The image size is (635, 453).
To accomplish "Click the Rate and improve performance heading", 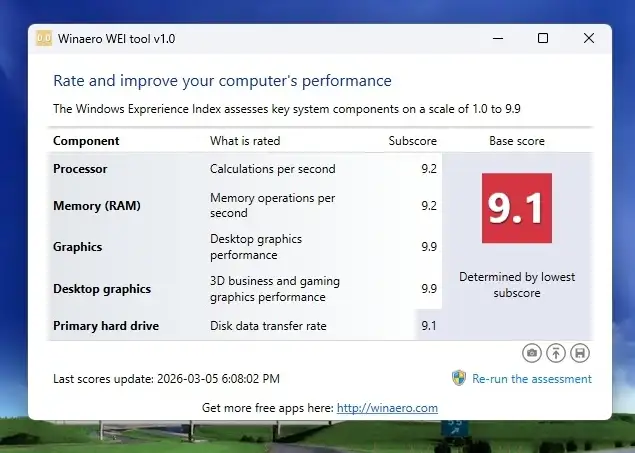I will coord(222,81).
